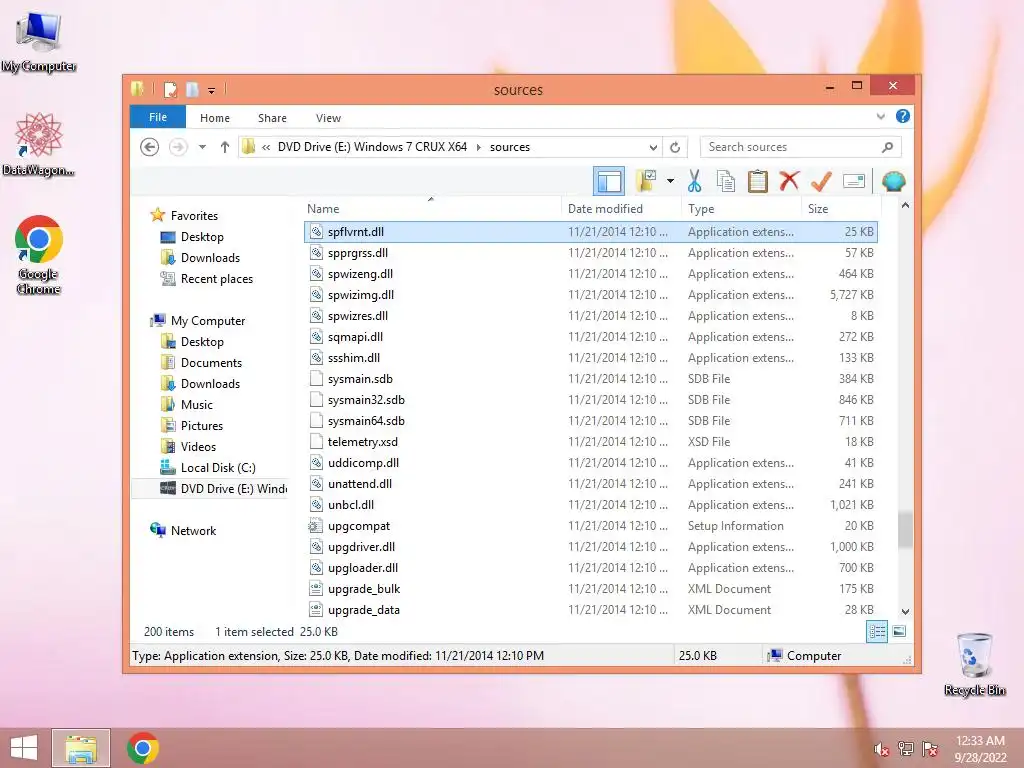Open the Folder Options toolbar icon
Viewport: 1024px width, 768px height.
click(x=646, y=181)
